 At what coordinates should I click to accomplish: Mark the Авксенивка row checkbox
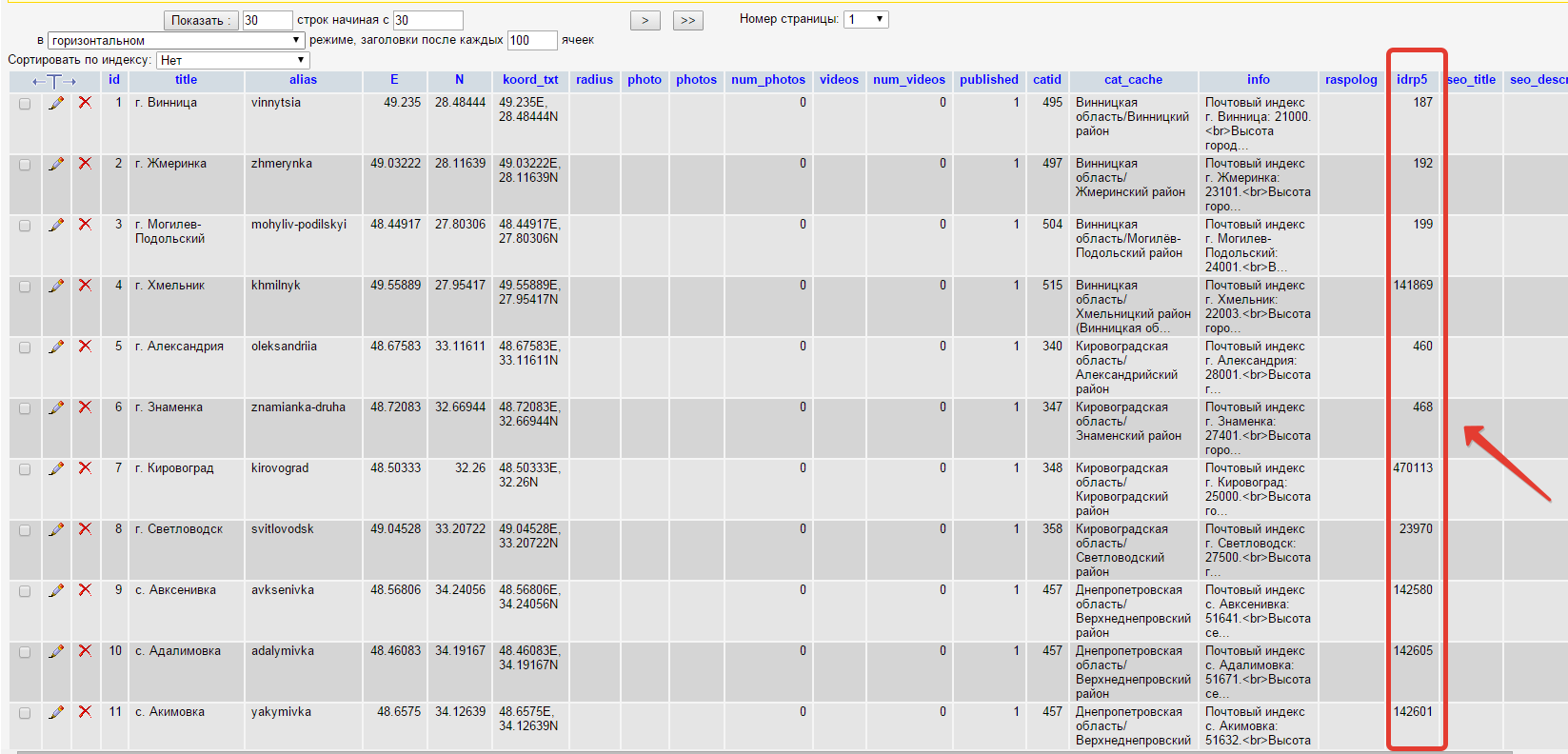click(x=25, y=591)
